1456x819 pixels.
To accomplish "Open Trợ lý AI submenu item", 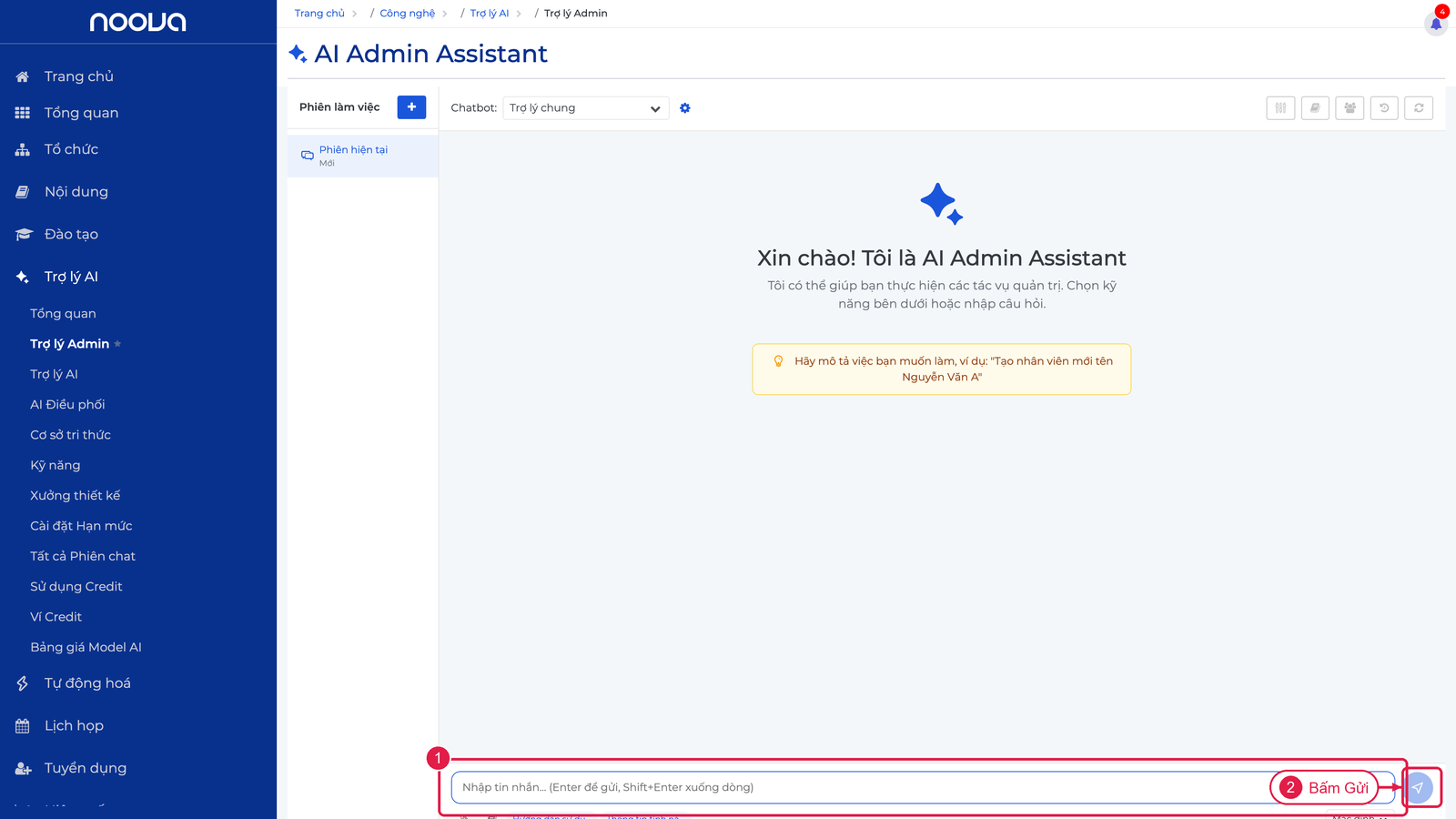I will (x=54, y=375).
